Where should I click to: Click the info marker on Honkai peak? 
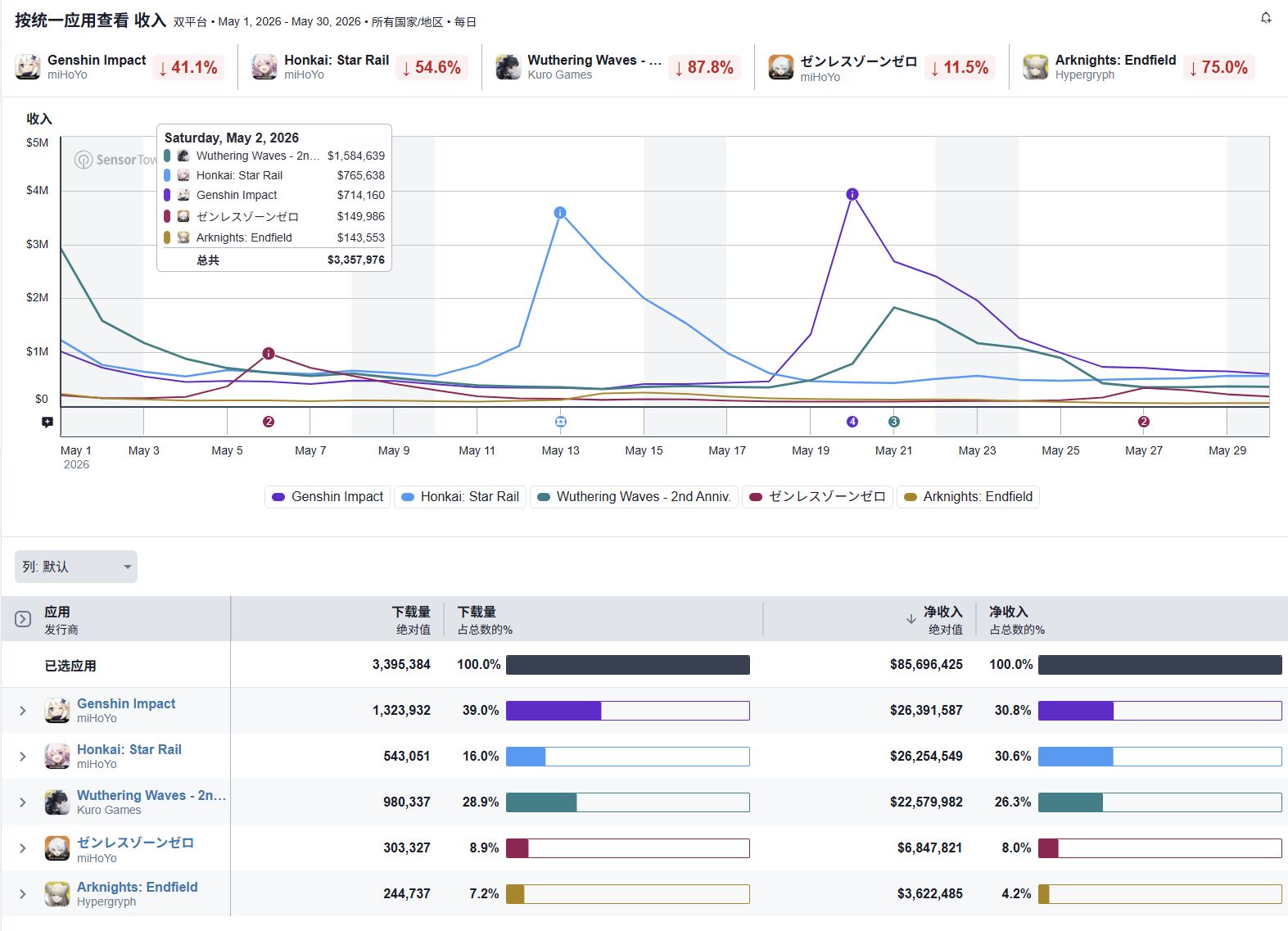pos(560,213)
